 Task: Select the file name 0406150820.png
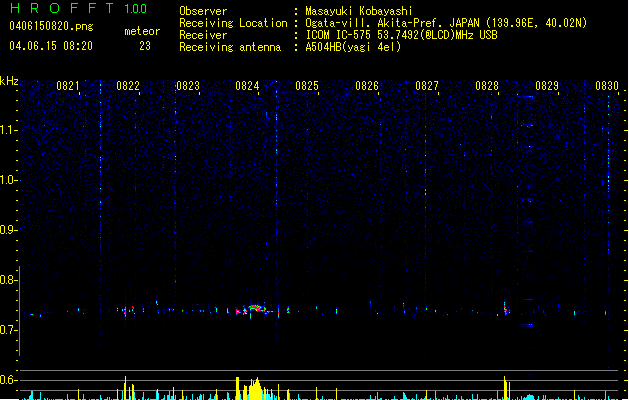coord(51,26)
